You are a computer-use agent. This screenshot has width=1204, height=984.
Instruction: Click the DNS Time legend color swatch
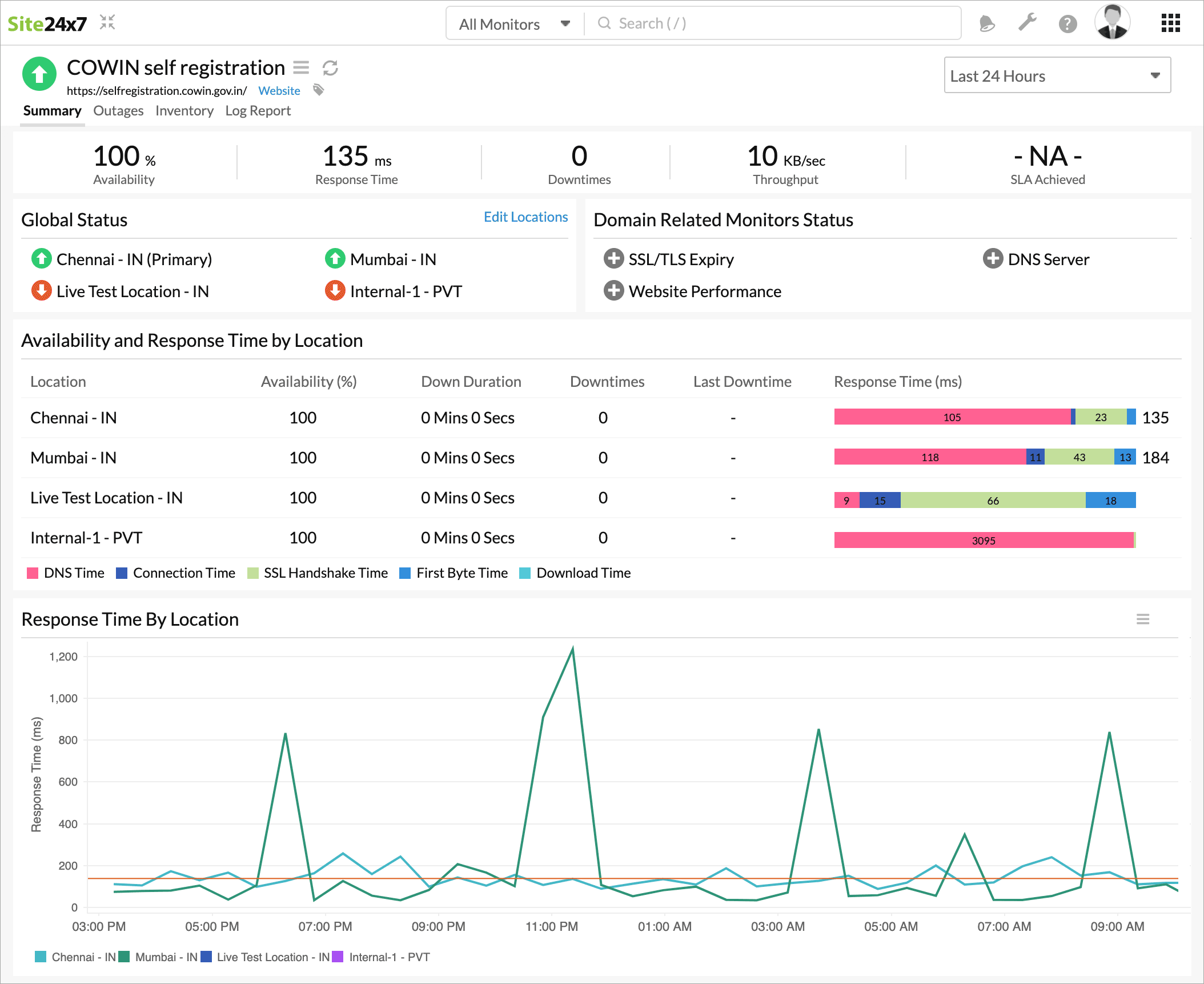(33, 573)
